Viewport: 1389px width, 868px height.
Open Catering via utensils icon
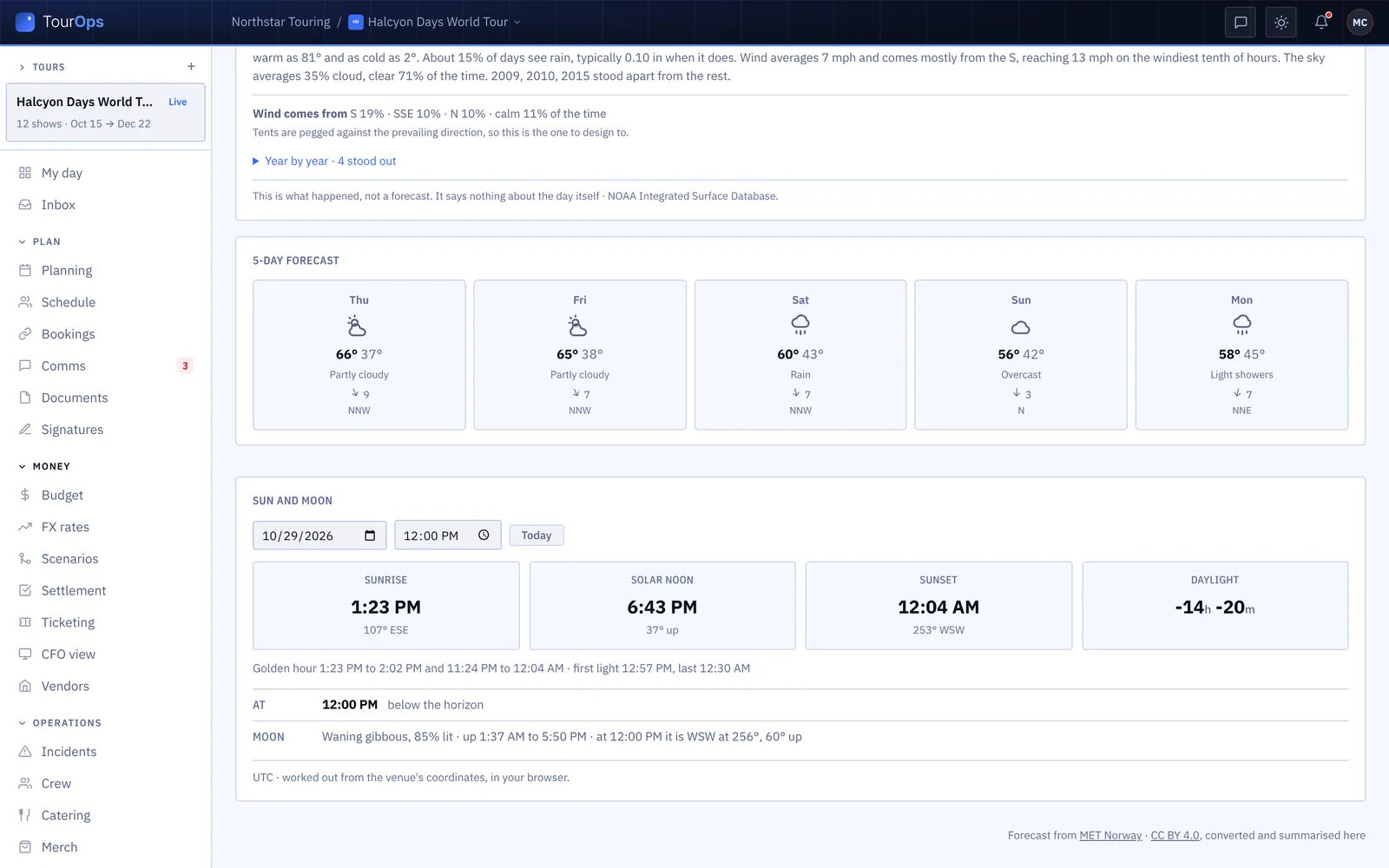coord(25,815)
